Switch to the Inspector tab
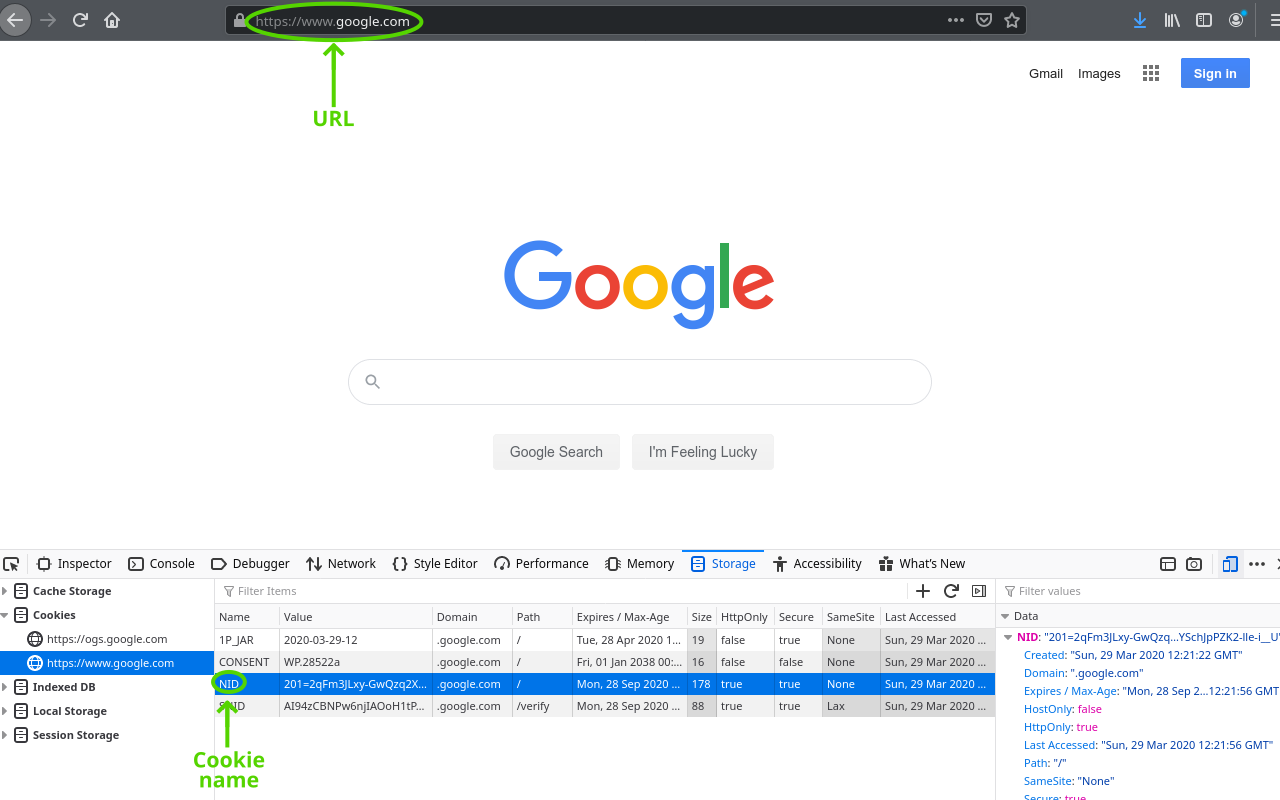The height and width of the screenshot is (800, 1280). [74, 564]
